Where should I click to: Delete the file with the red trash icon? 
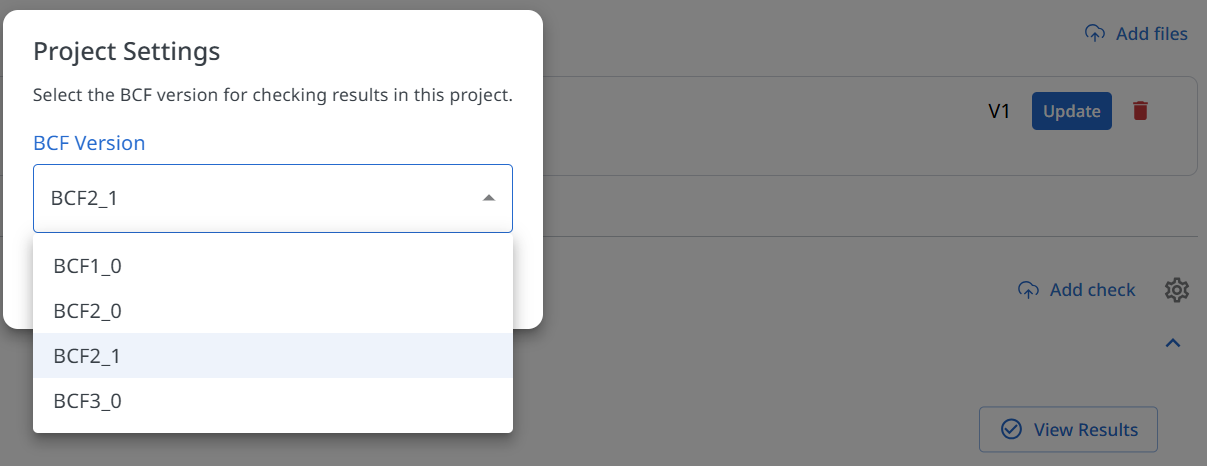(1140, 111)
